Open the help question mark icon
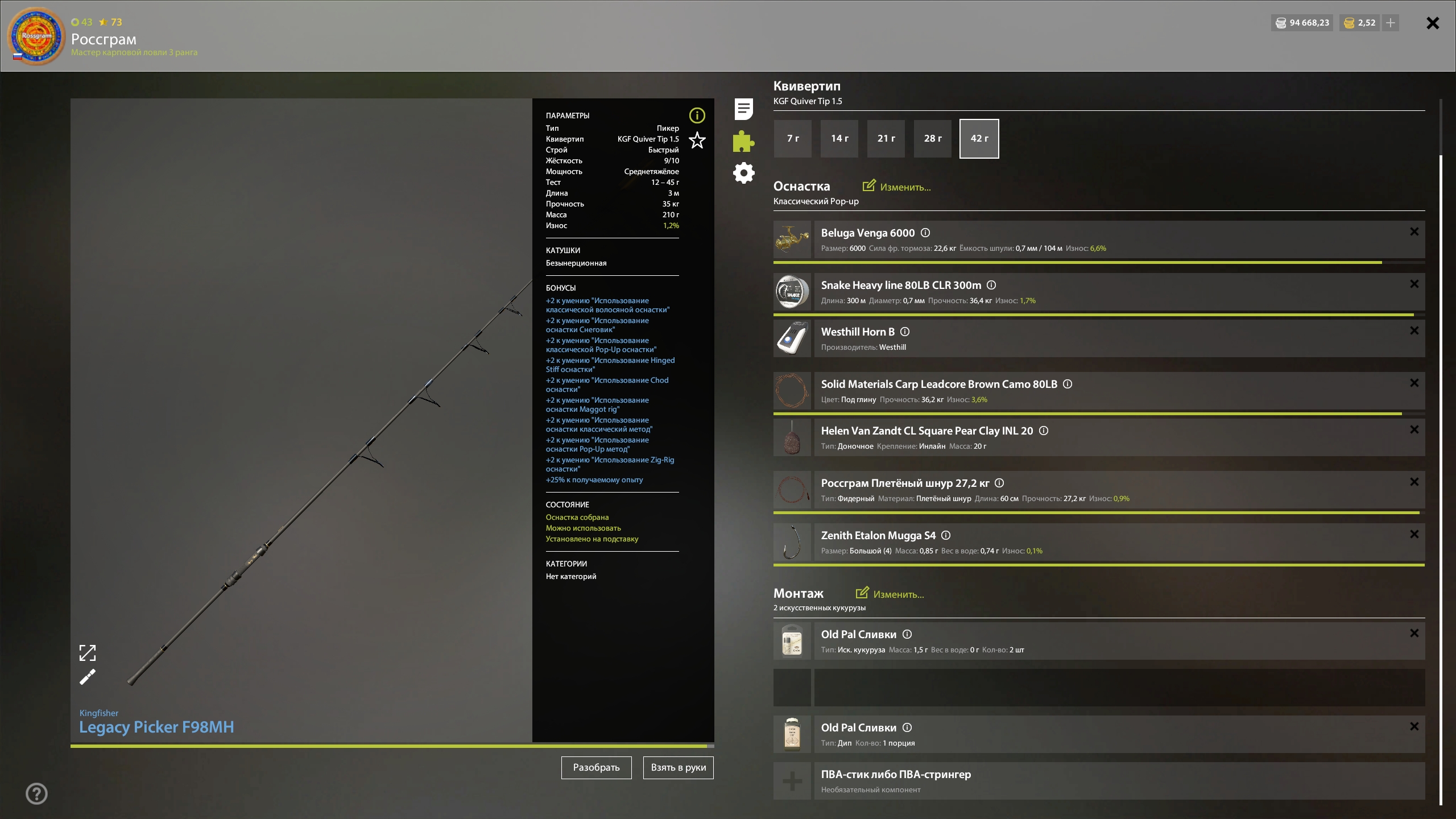Viewport: 1456px width, 819px height. 36,793
